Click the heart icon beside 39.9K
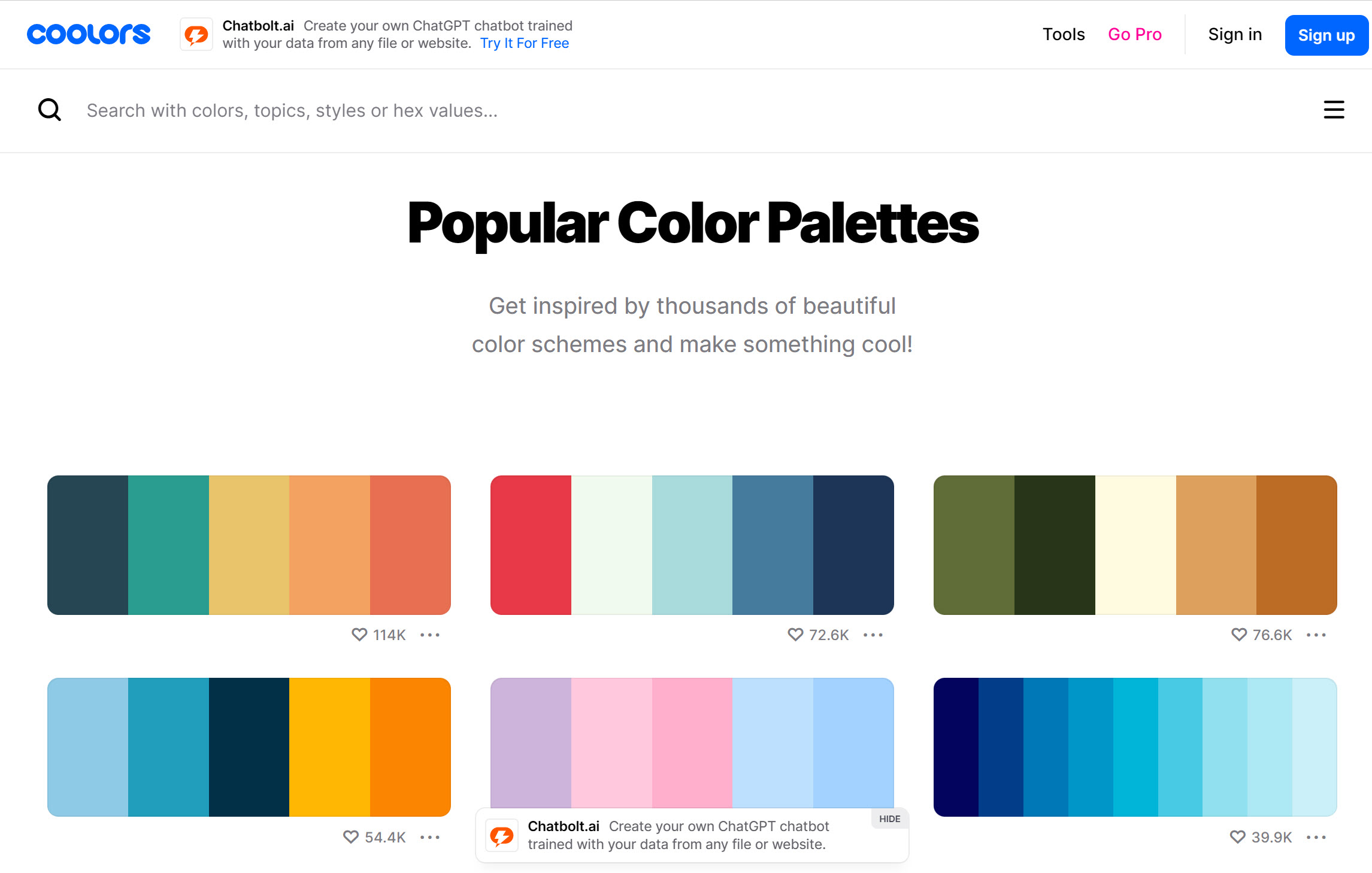Viewport: 1372px width, 873px height. [x=1238, y=836]
